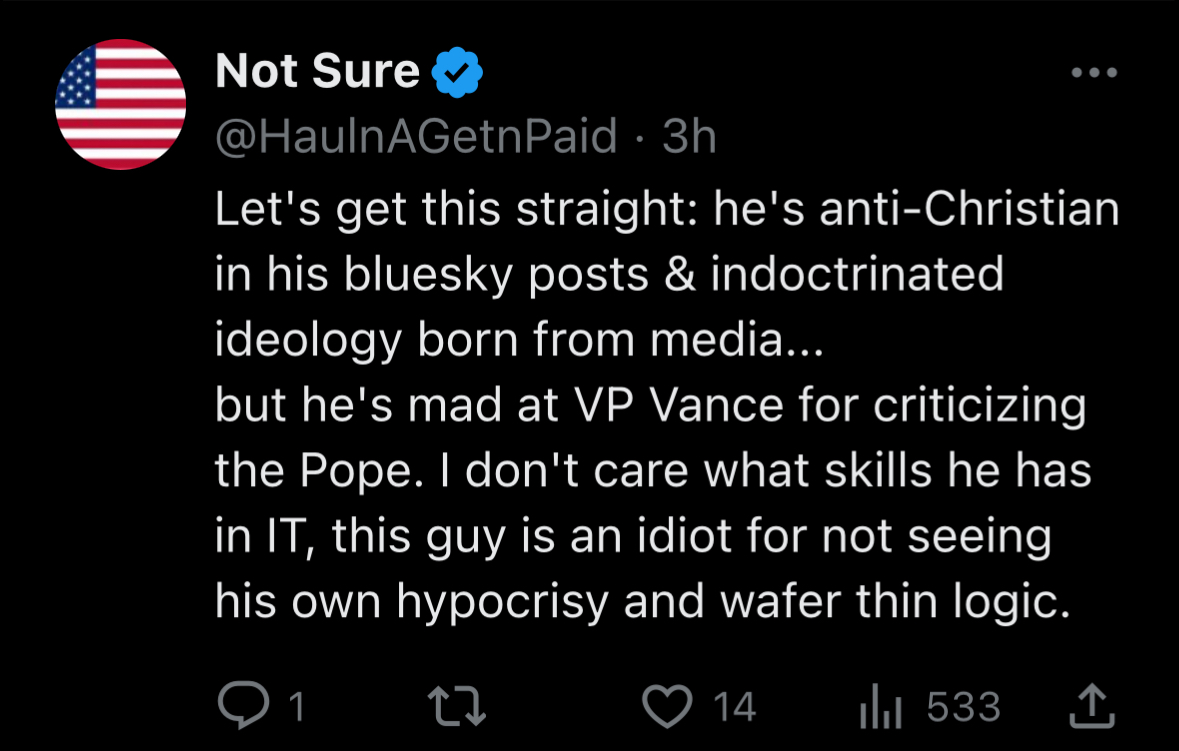The width and height of the screenshot is (1179, 751).
Task: Click the like count showing 14
Action: pos(734,708)
